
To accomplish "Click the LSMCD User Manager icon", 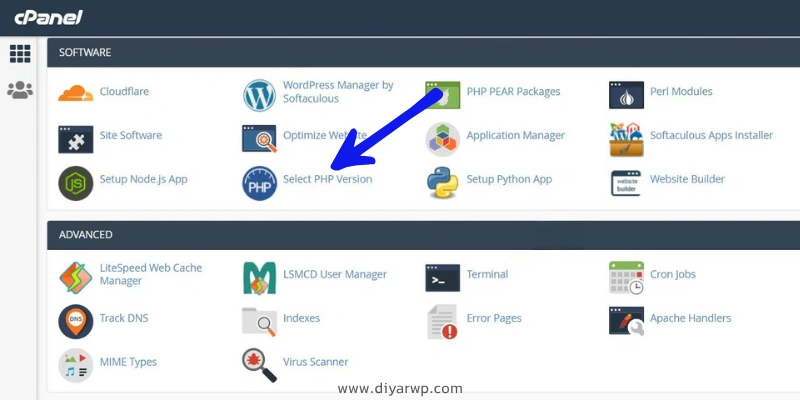I will click(x=259, y=276).
